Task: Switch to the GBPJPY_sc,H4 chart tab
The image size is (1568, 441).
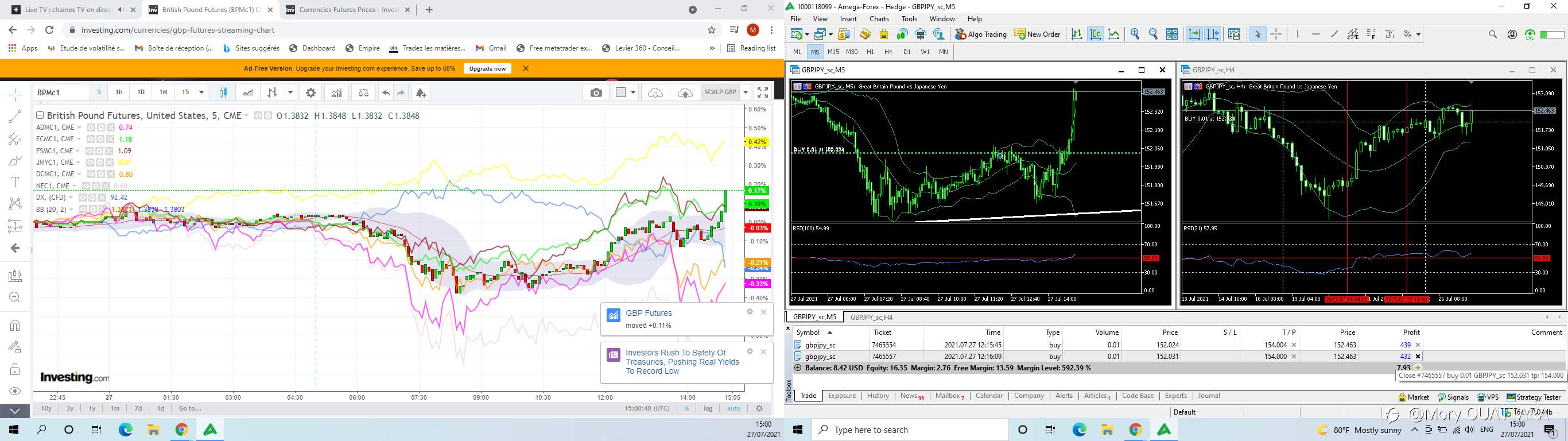Action: pos(871,317)
